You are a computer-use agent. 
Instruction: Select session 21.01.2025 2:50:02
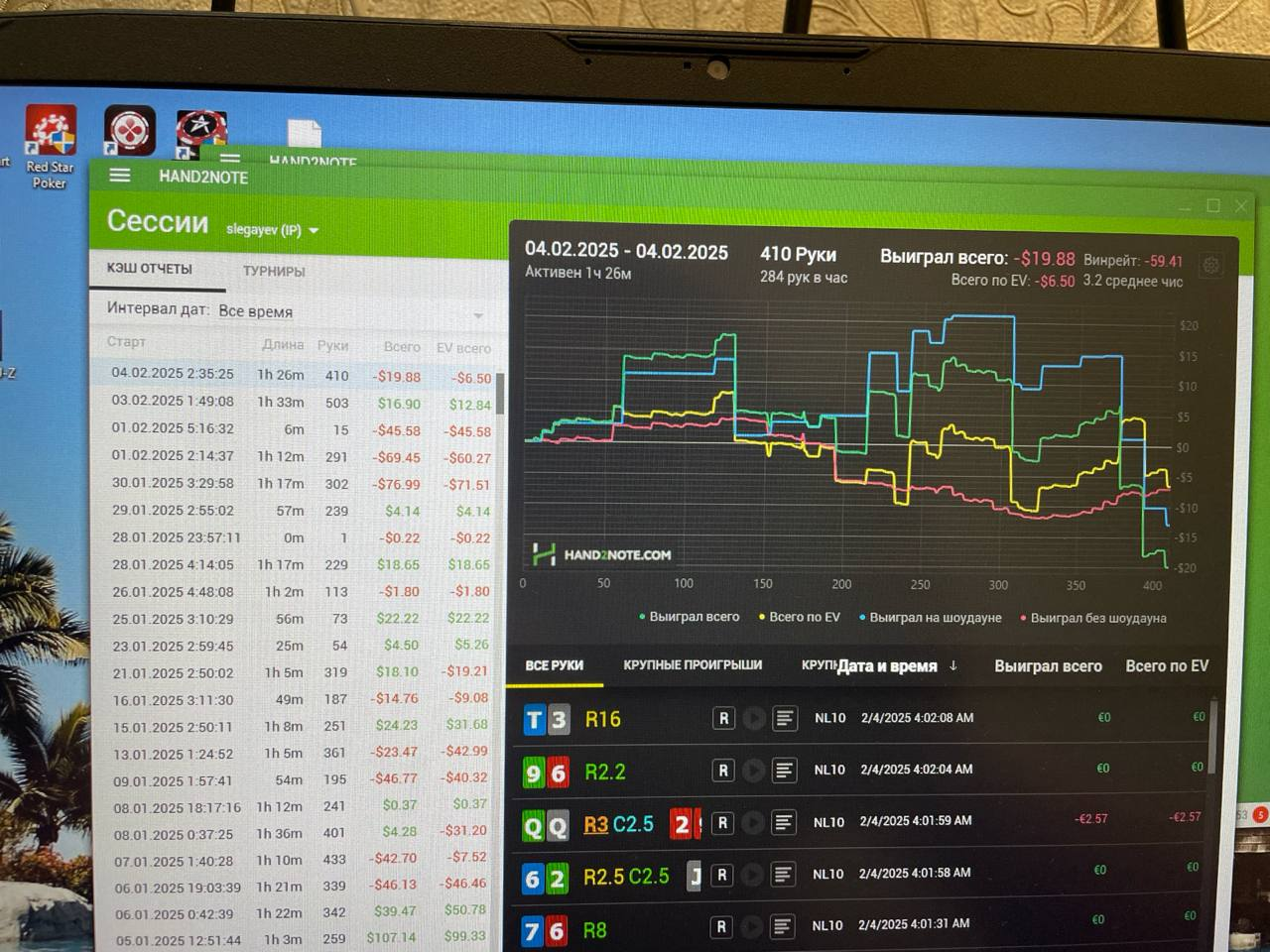(299, 671)
